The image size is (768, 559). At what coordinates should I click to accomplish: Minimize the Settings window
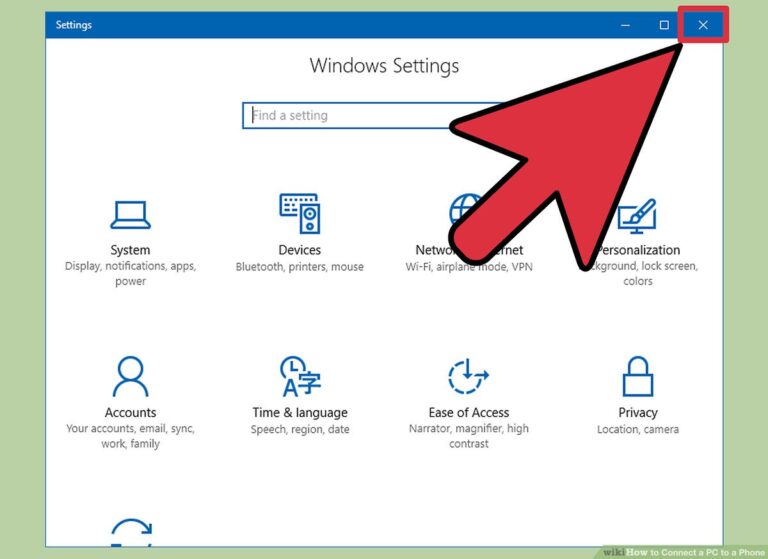click(x=625, y=25)
